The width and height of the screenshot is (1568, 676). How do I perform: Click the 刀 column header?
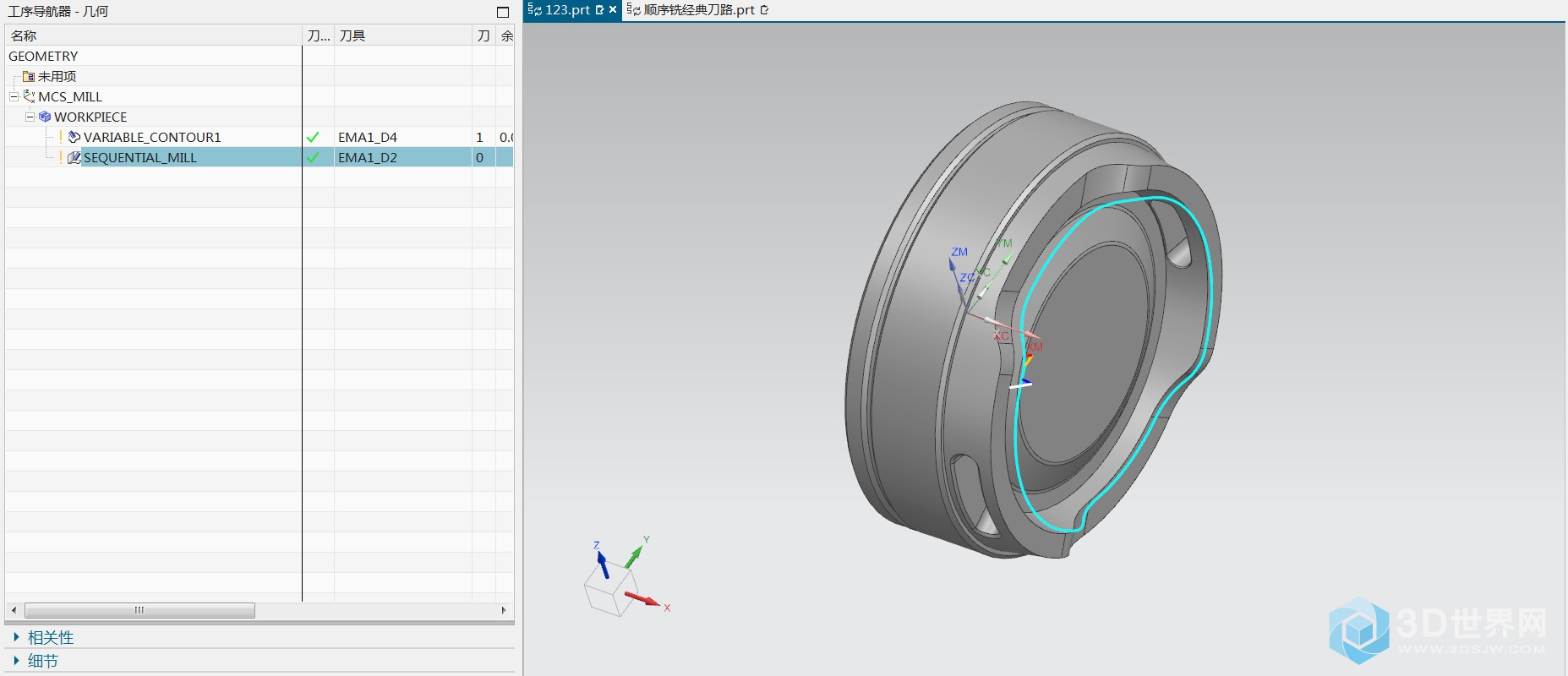(x=484, y=35)
